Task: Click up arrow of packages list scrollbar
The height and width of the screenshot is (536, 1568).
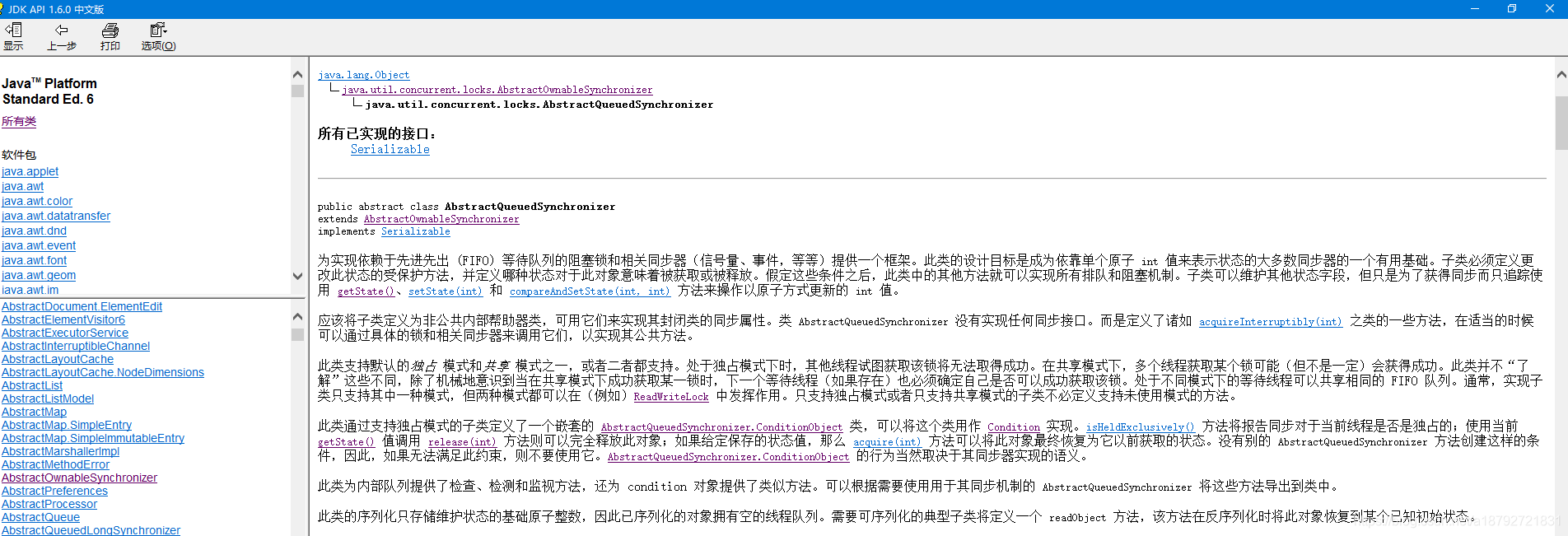Action: pos(297,74)
